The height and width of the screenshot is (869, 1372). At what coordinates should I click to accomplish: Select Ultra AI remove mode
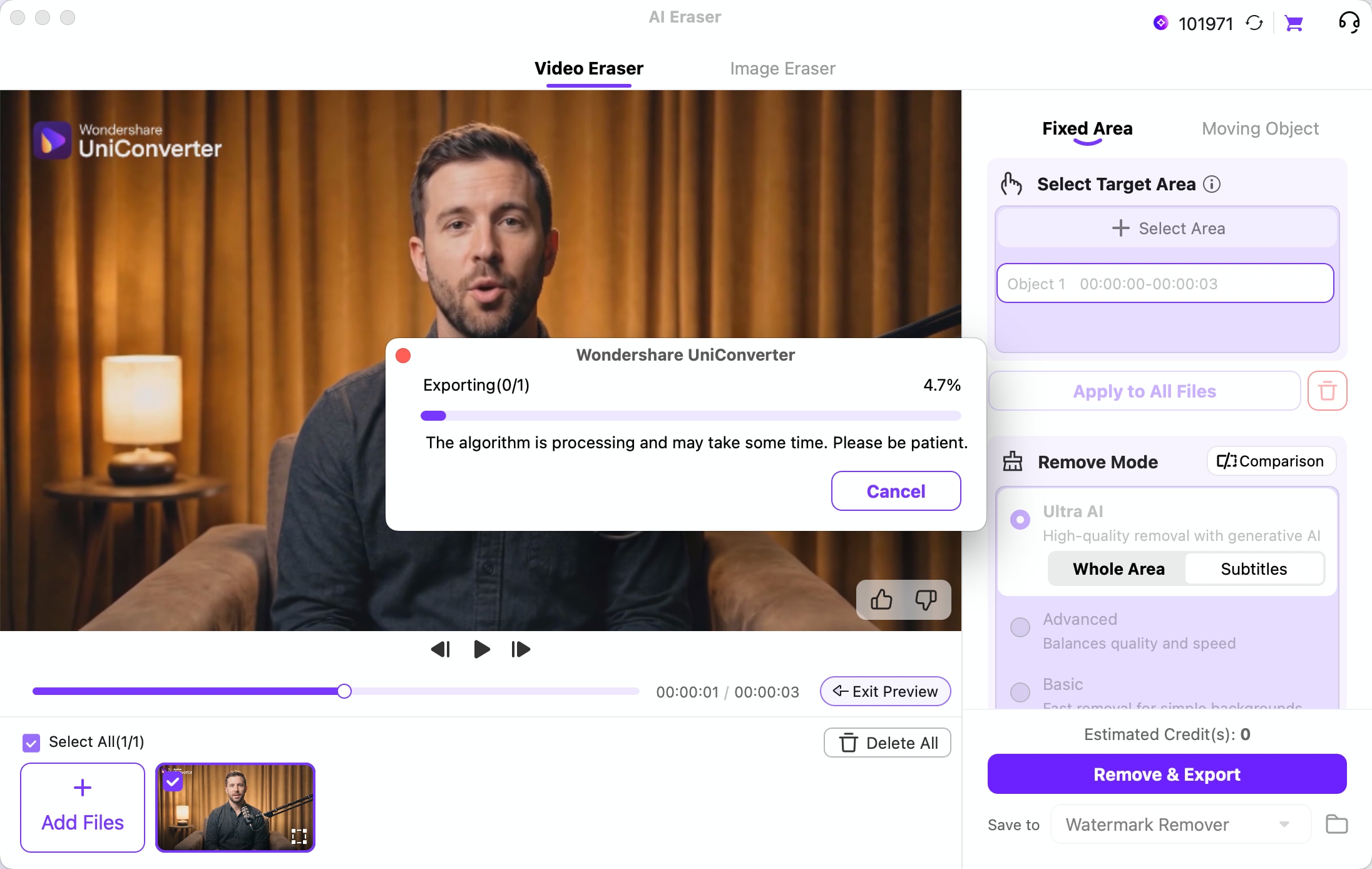[x=1020, y=520]
